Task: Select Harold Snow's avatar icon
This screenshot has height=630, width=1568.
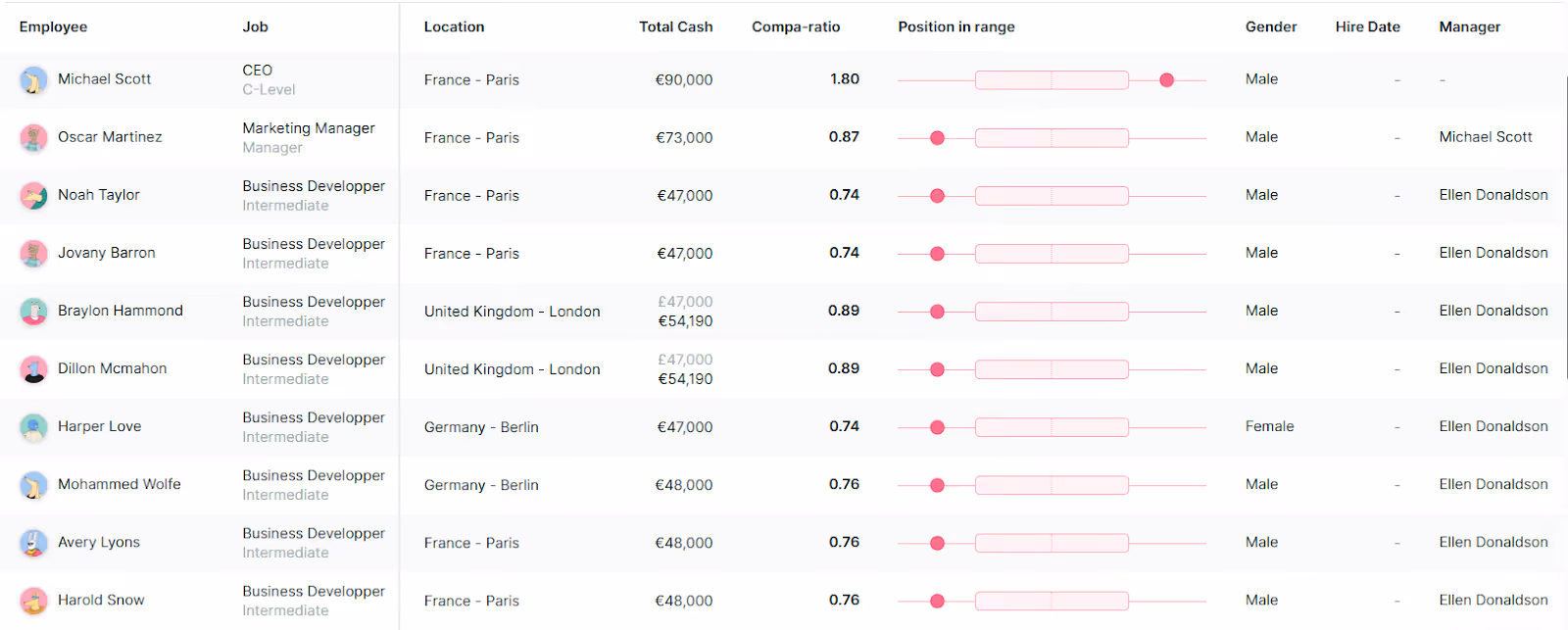Action: point(33,600)
